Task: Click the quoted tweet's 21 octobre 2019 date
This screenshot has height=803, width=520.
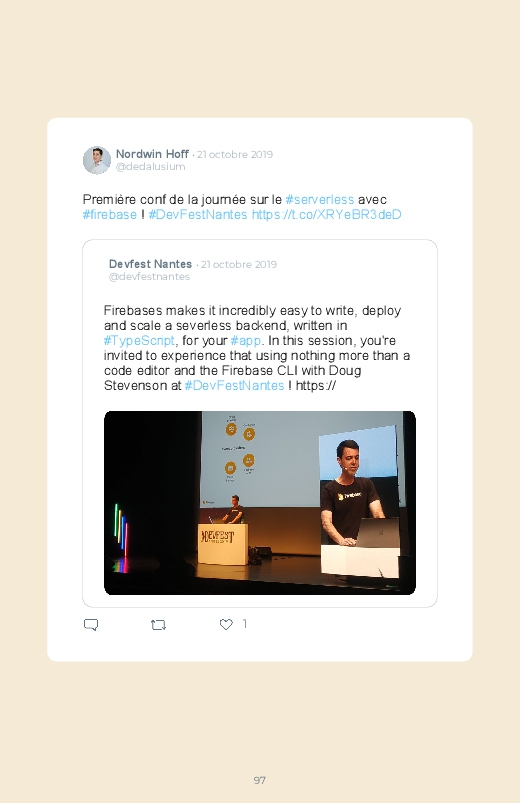Action: click(x=239, y=264)
